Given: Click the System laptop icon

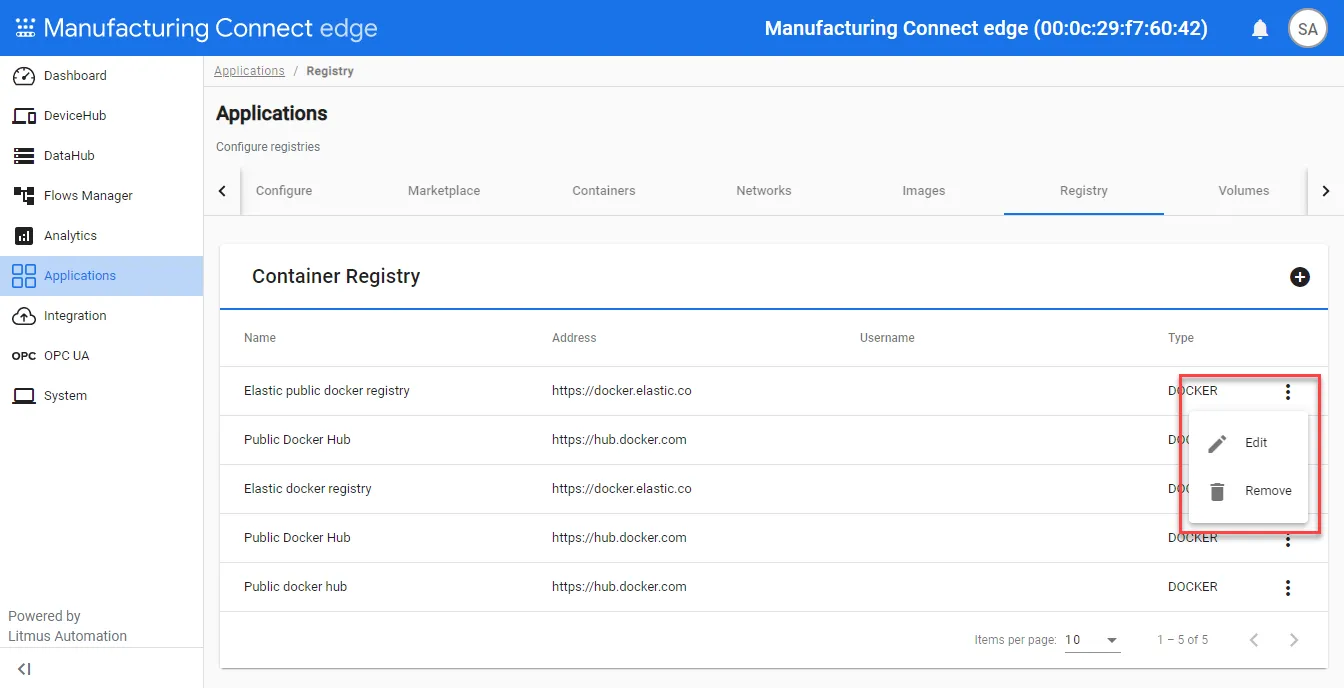Looking at the screenshot, I should (x=24, y=396).
